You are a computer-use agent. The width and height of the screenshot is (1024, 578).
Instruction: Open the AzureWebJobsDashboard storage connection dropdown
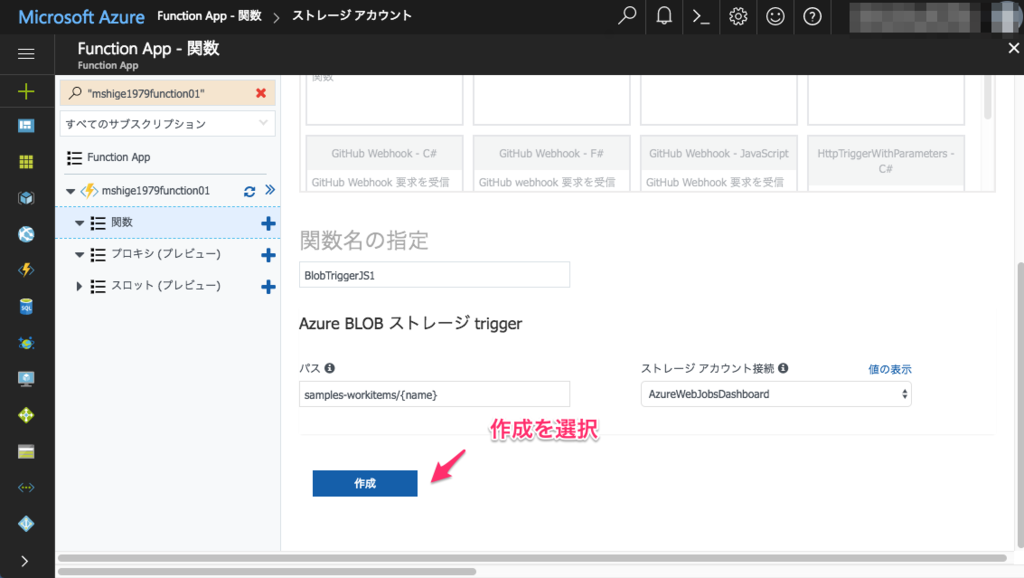[x=776, y=393]
